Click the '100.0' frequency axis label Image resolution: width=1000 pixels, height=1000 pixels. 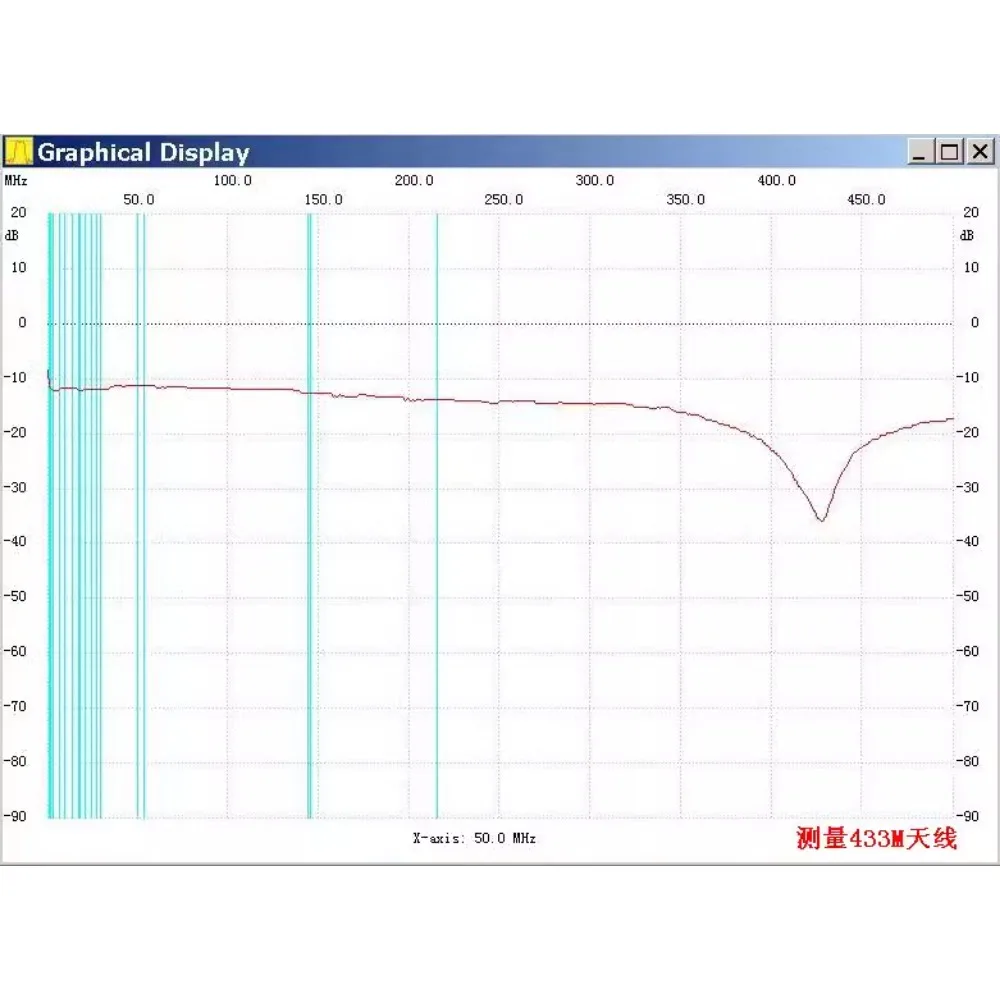(x=232, y=180)
